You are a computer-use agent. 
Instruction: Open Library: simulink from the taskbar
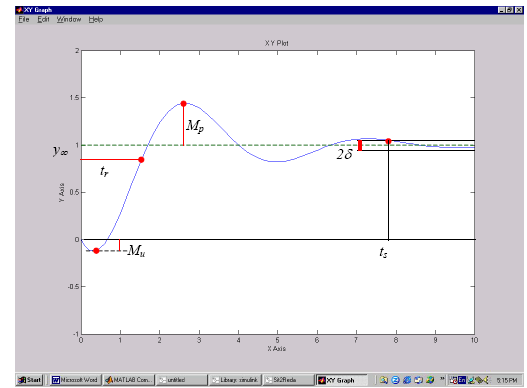pyautogui.click(x=235, y=380)
